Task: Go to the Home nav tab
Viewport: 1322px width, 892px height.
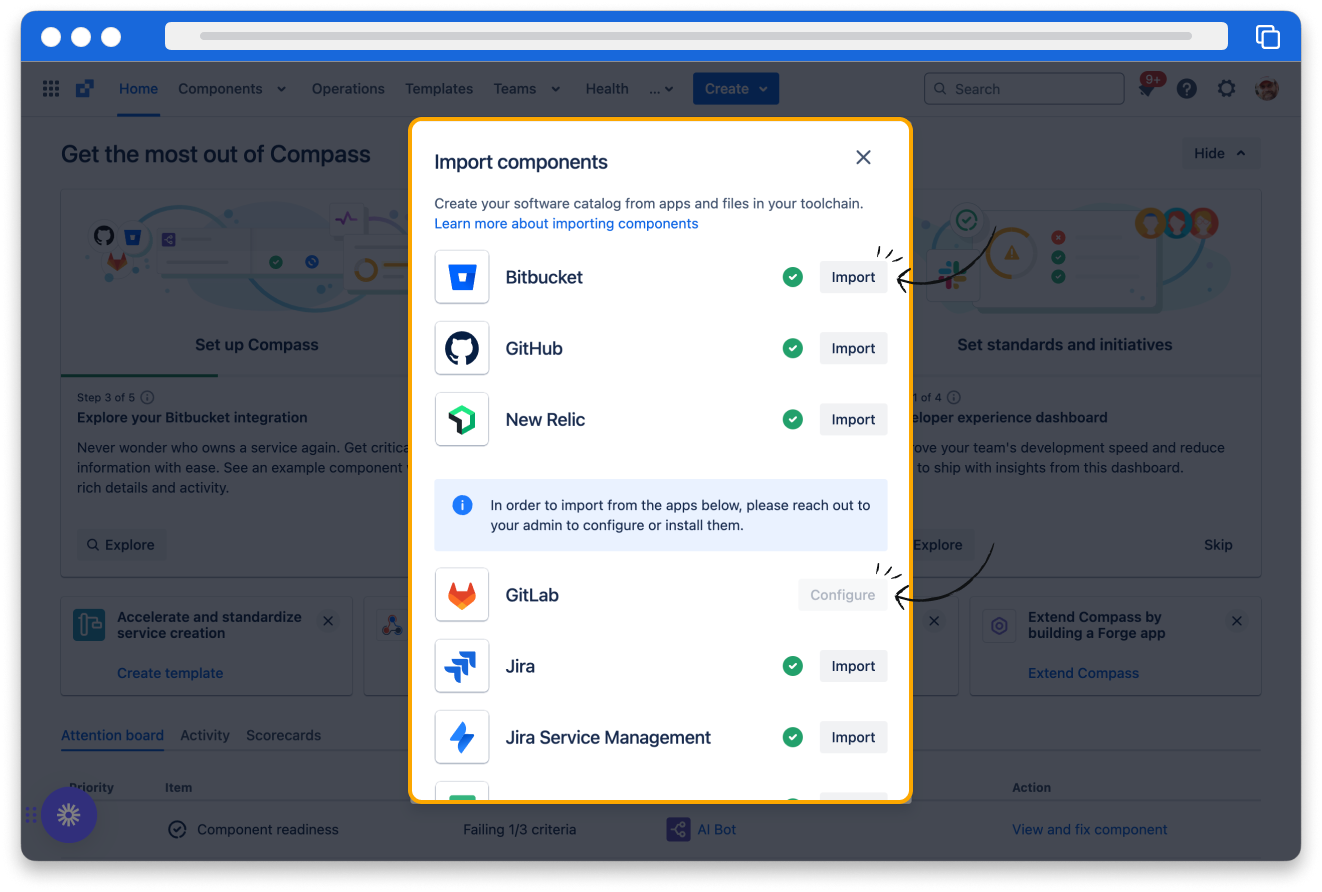Action: tap(138, 89)
